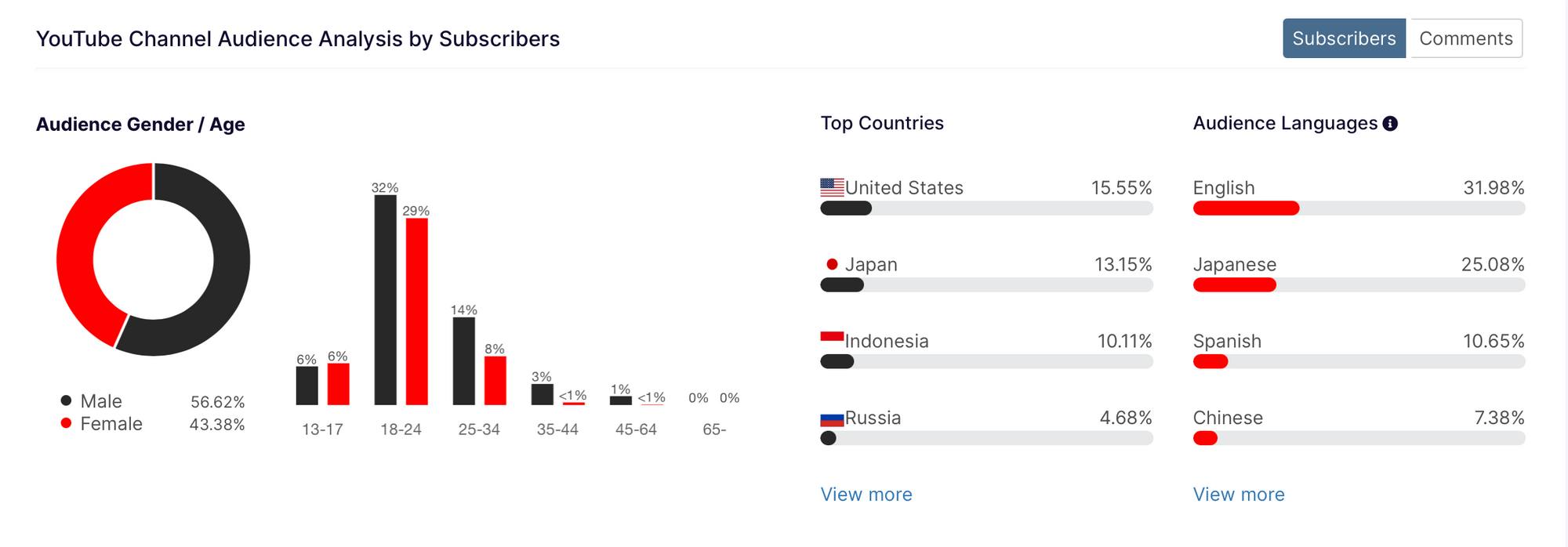Image resolution: width=1568 pixels, height=547 pixels.
Task: Click the Audience Languages info icon
Action: [x=1390, y=124]
